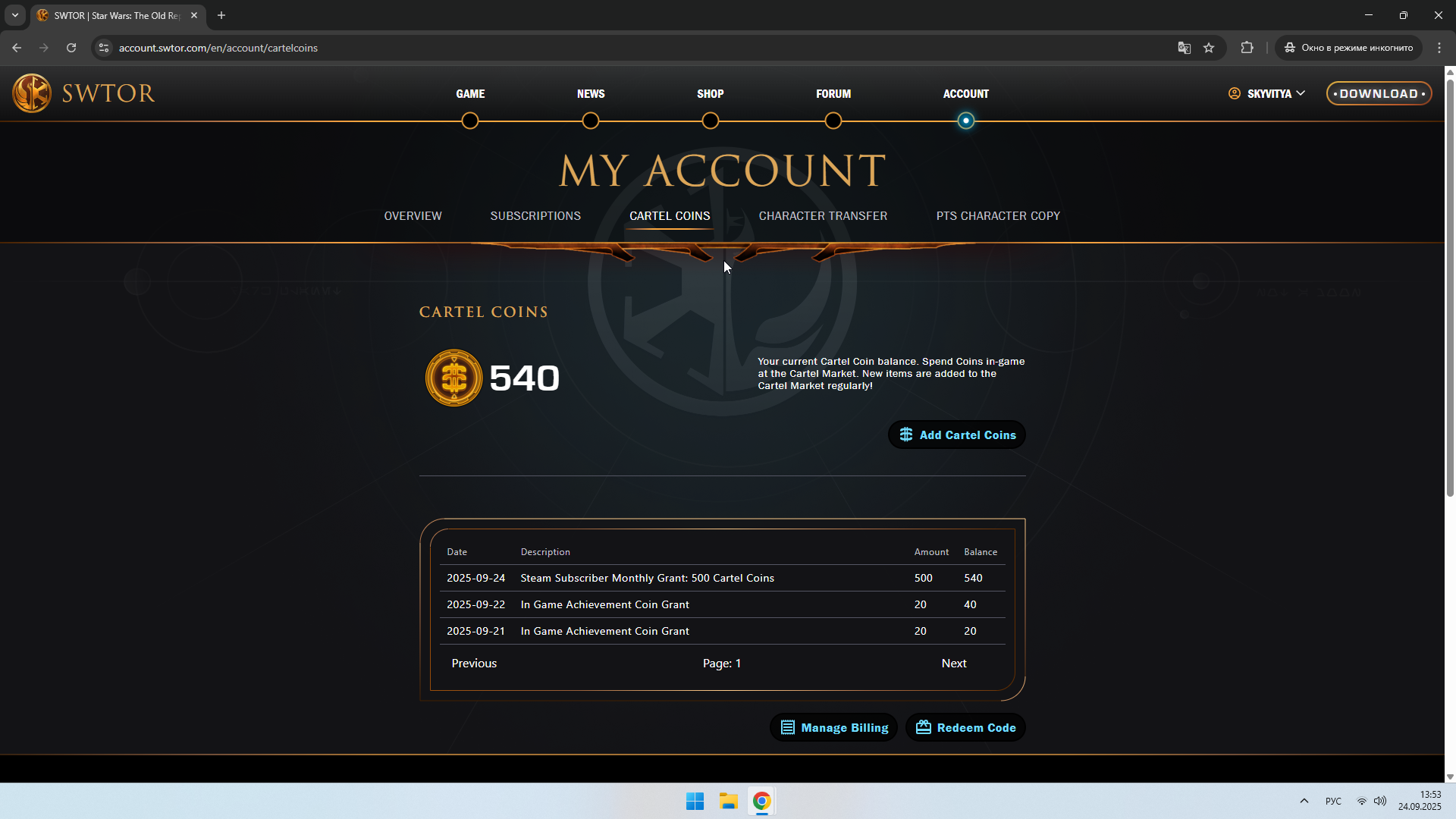Viewport: 1456px width, 819px height.
Task: Click the 540 coin balance number
Action: point(524,378)
